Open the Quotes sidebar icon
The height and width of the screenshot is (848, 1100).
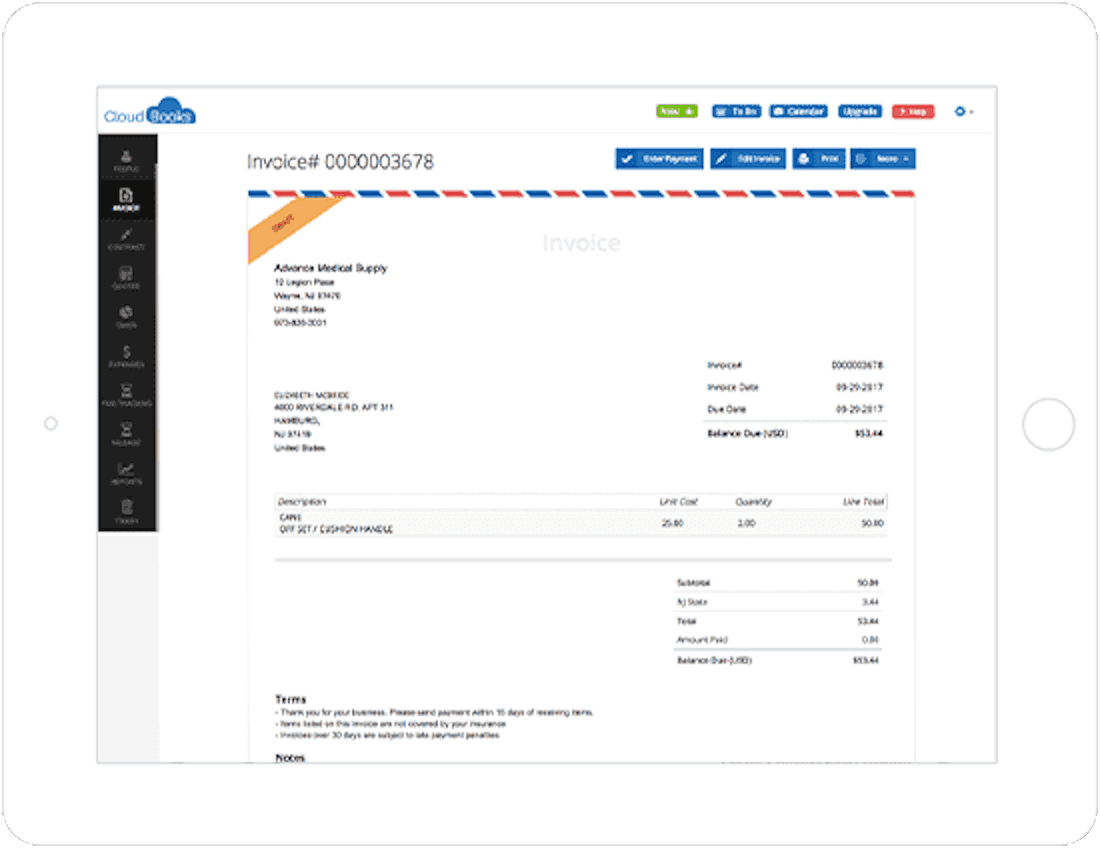pyautogui.click(x=127, y=277)
